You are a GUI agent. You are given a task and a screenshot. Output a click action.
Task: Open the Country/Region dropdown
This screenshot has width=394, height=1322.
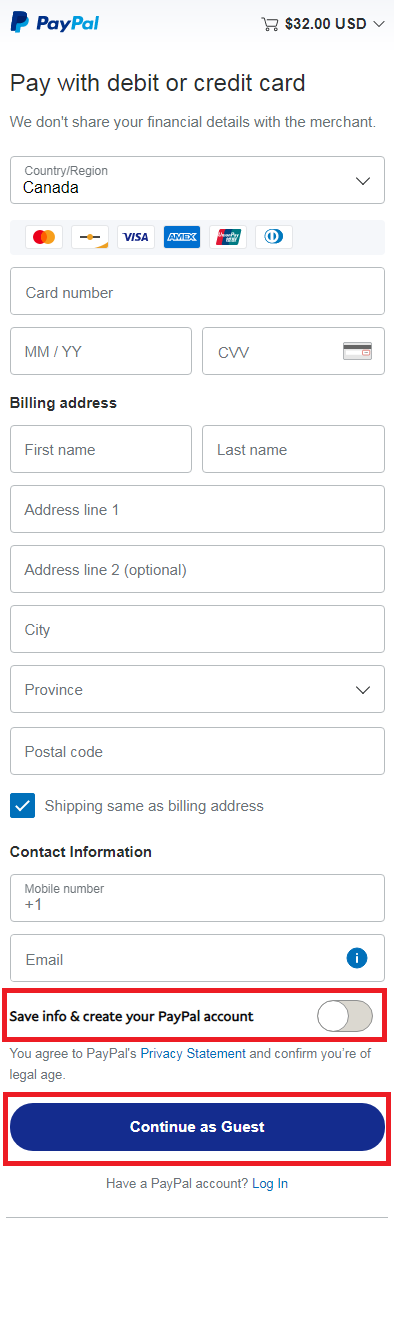click(x=197, y=180)
